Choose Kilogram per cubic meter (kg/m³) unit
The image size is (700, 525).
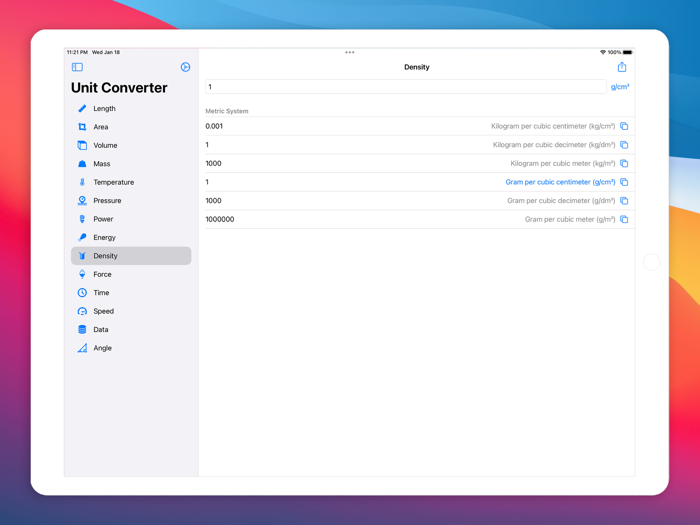[x=562, y=163]
